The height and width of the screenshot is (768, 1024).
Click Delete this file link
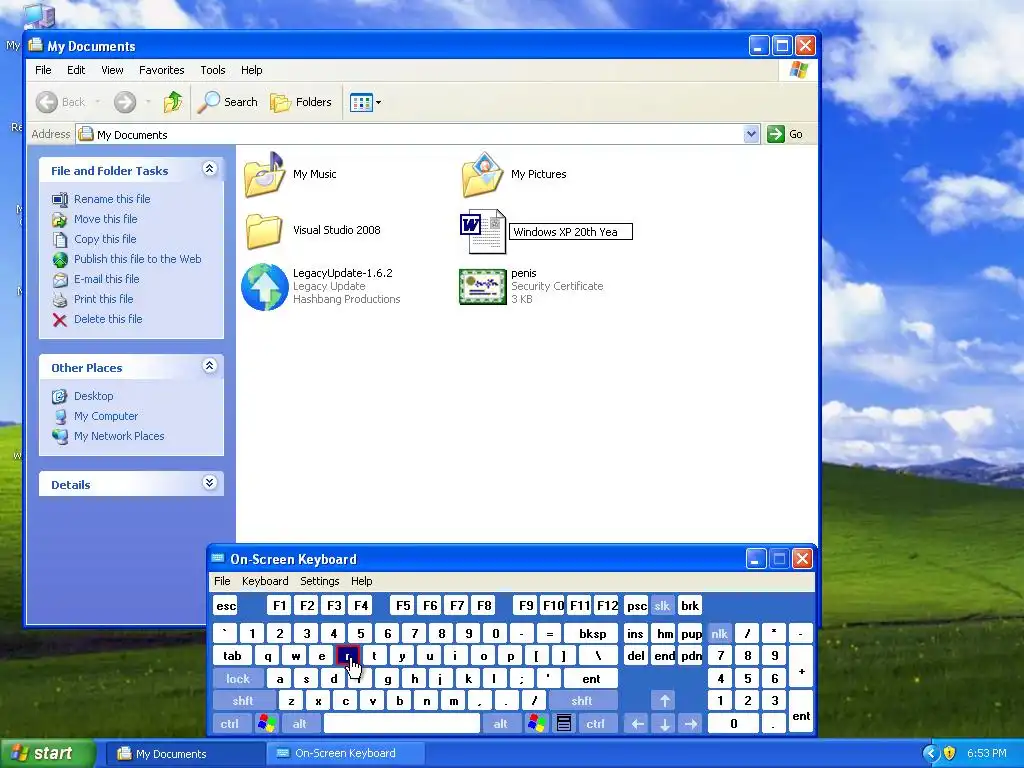click(x=108, y=319)
